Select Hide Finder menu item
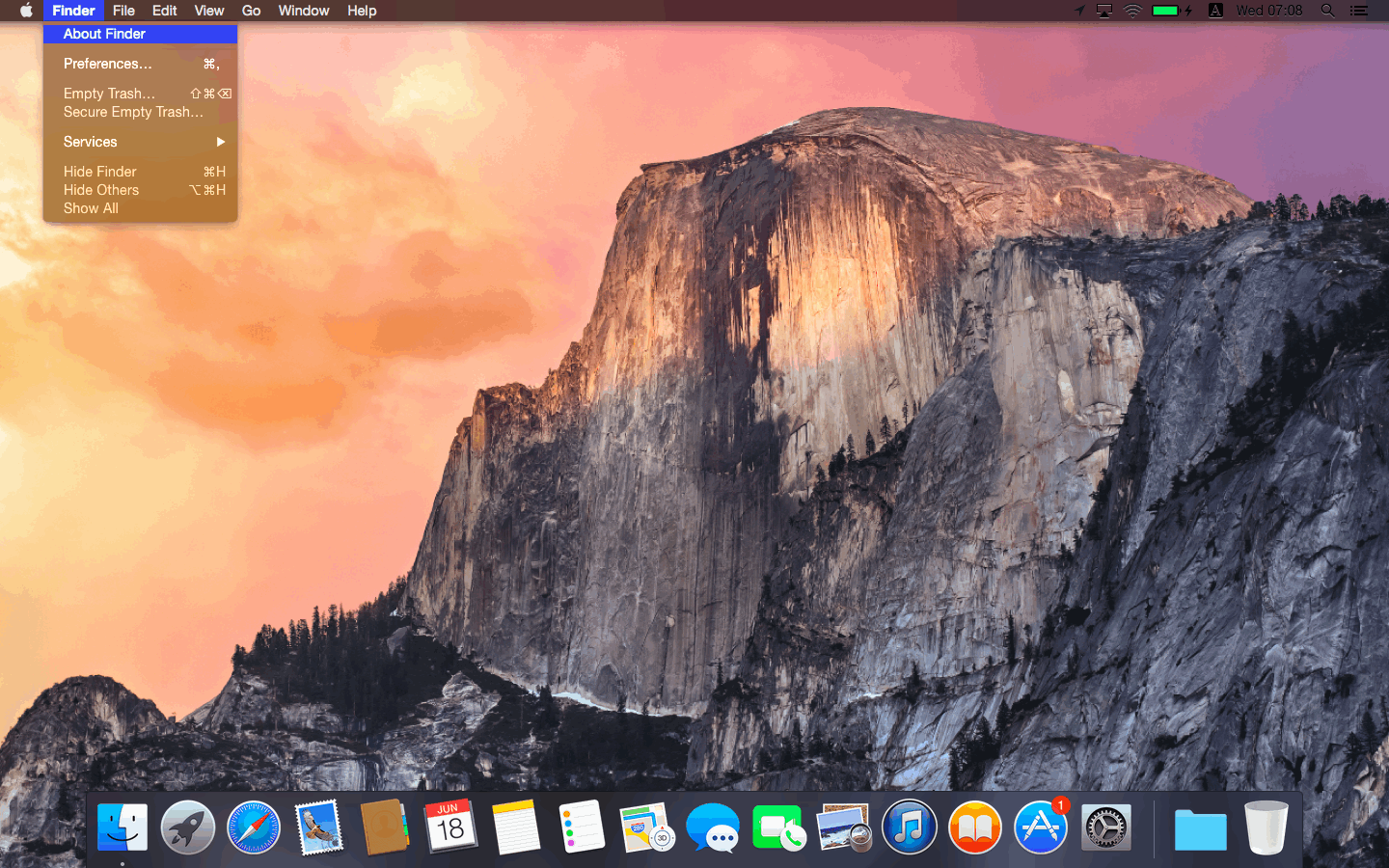 pos(141,172)
